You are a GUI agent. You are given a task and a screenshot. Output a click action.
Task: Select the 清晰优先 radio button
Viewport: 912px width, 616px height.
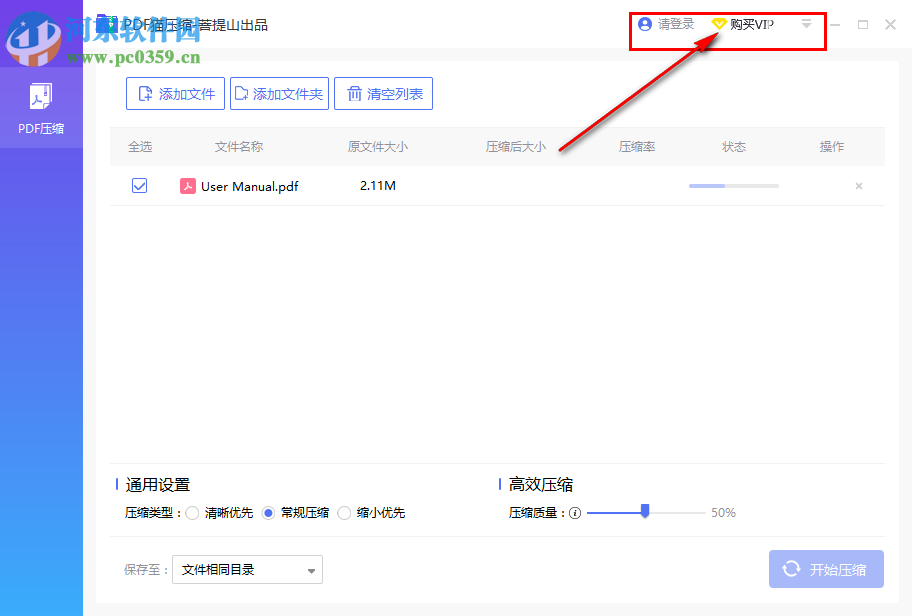pos(192,513)
